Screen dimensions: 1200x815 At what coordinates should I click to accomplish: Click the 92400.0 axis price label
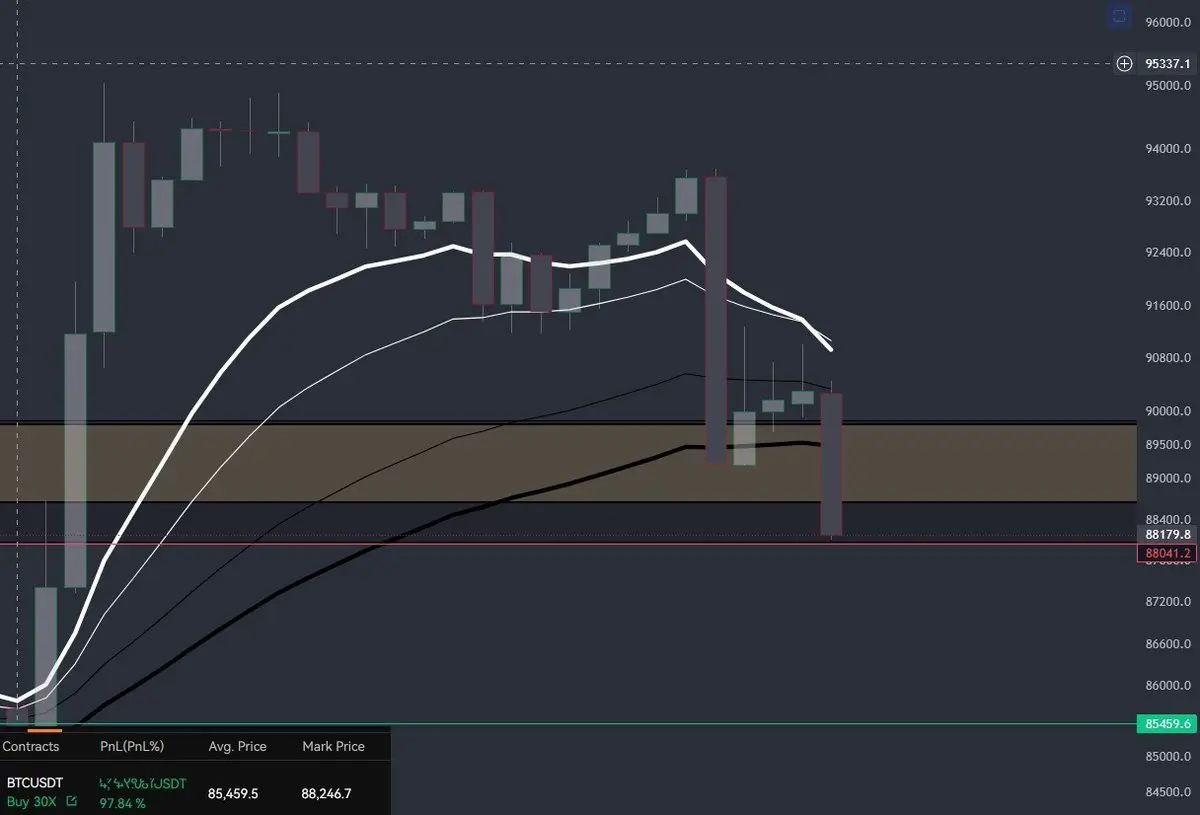click(x=1168, y=252)
